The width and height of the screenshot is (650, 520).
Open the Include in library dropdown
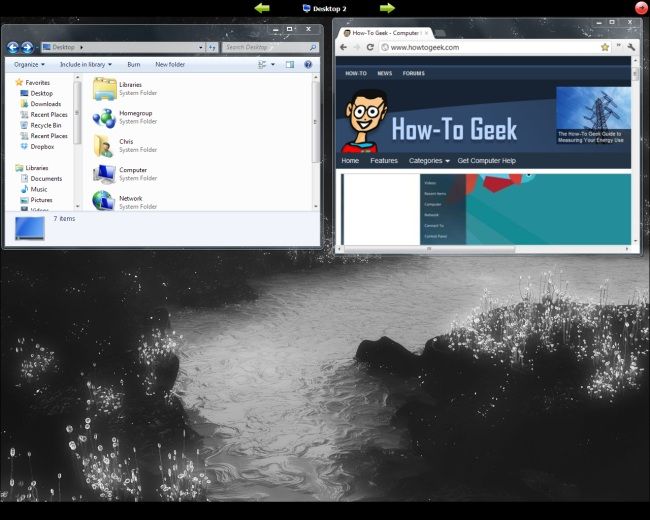point(86,64)
